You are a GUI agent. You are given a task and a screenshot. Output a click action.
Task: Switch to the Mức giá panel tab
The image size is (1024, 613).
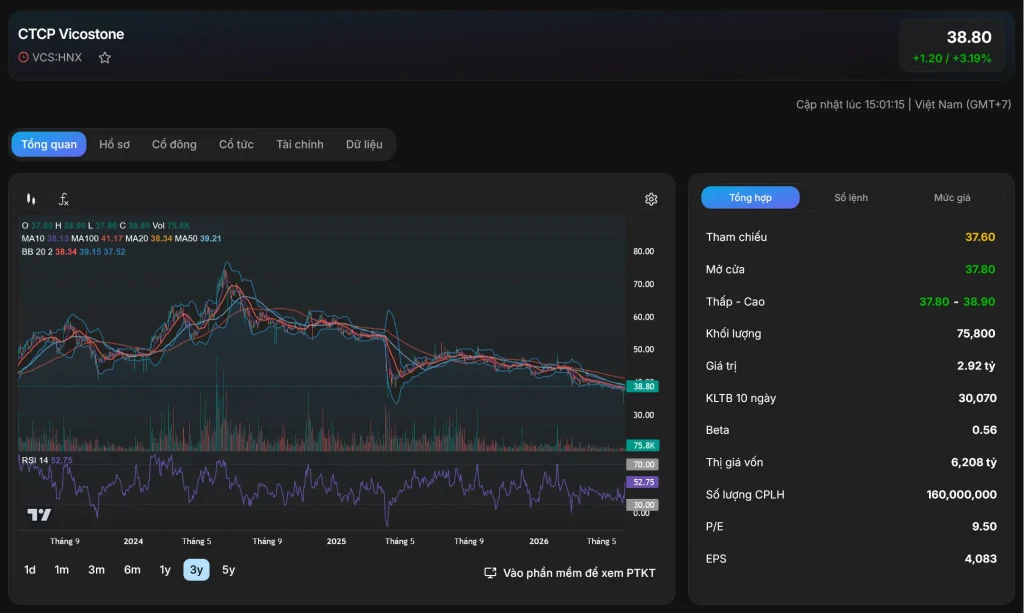click(952, 198)
